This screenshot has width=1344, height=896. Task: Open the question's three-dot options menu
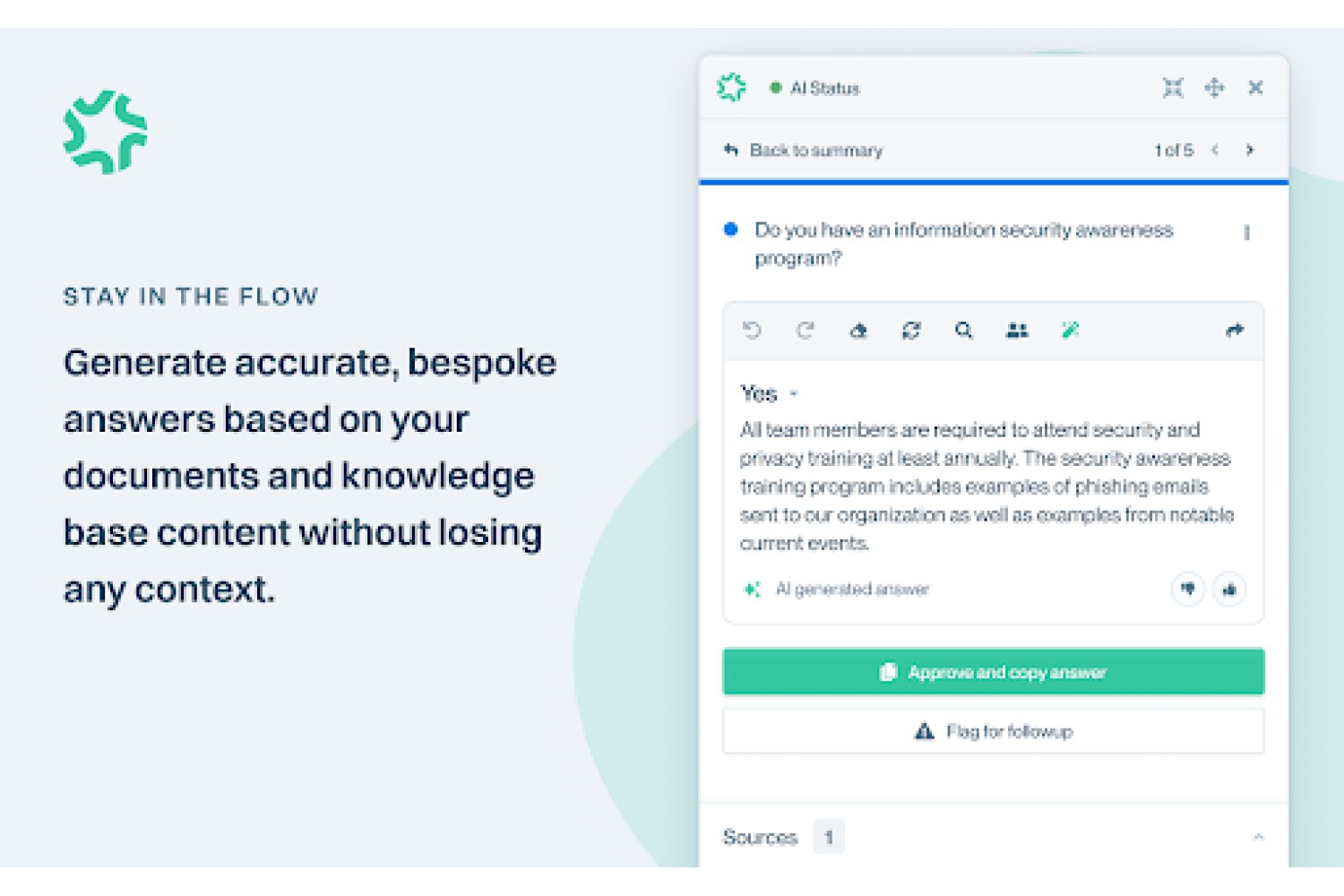(x=1246, y=233)
